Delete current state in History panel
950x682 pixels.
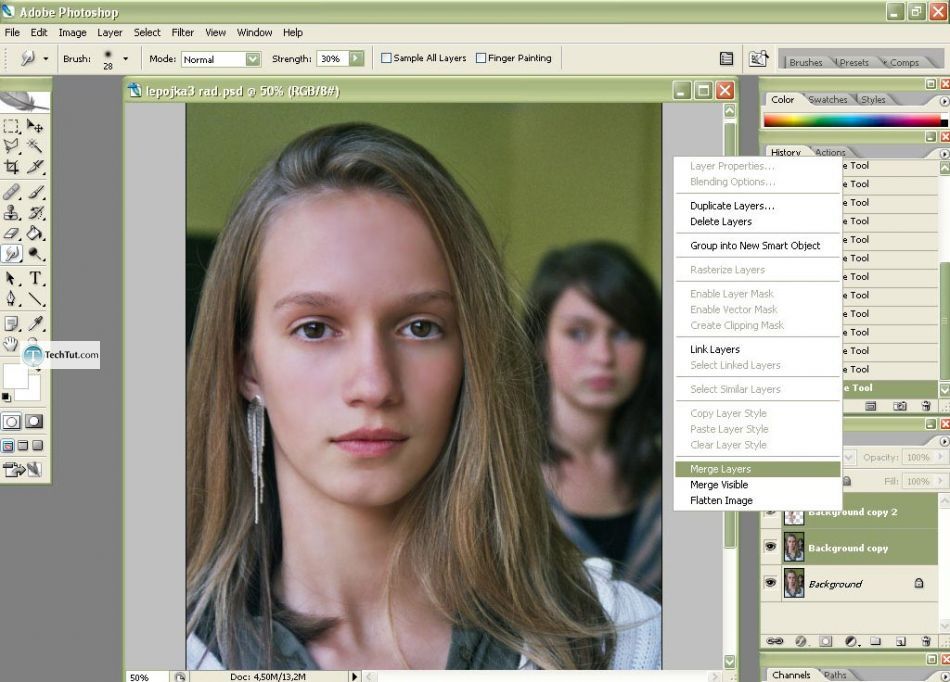[x=925, y=406]
